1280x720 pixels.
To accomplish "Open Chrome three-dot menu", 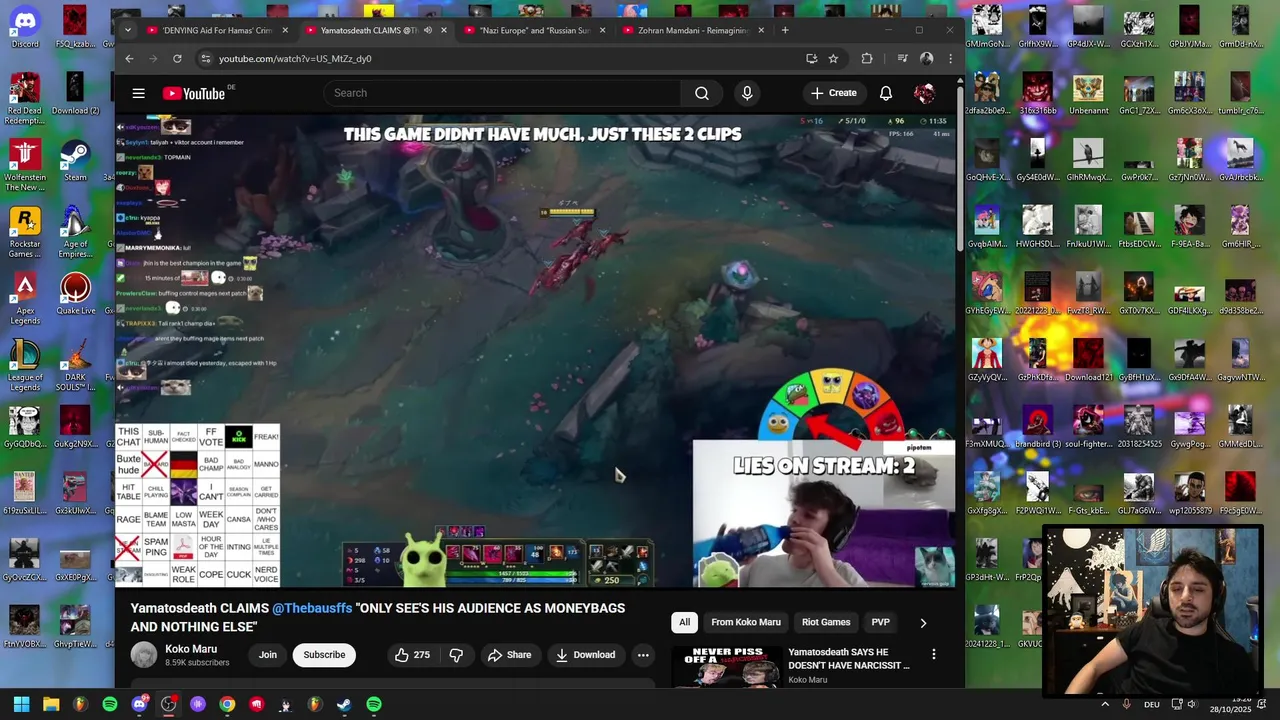I will 950,59.
